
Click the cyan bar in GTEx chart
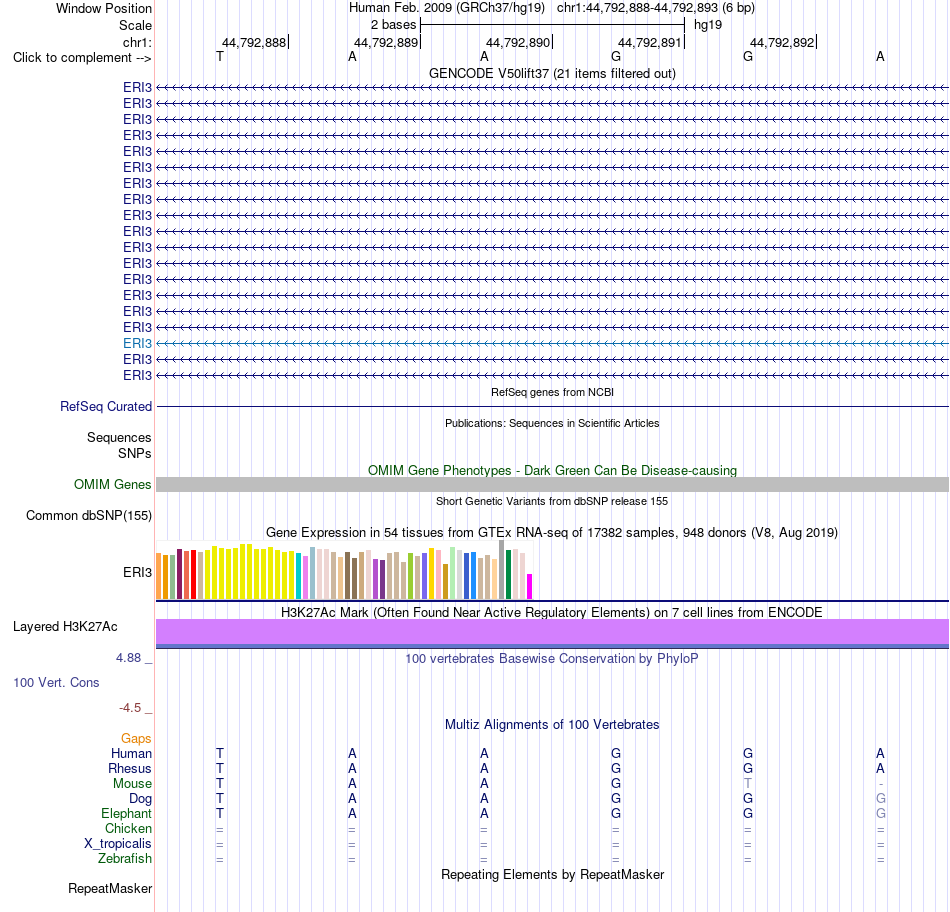tap(299, 576)
